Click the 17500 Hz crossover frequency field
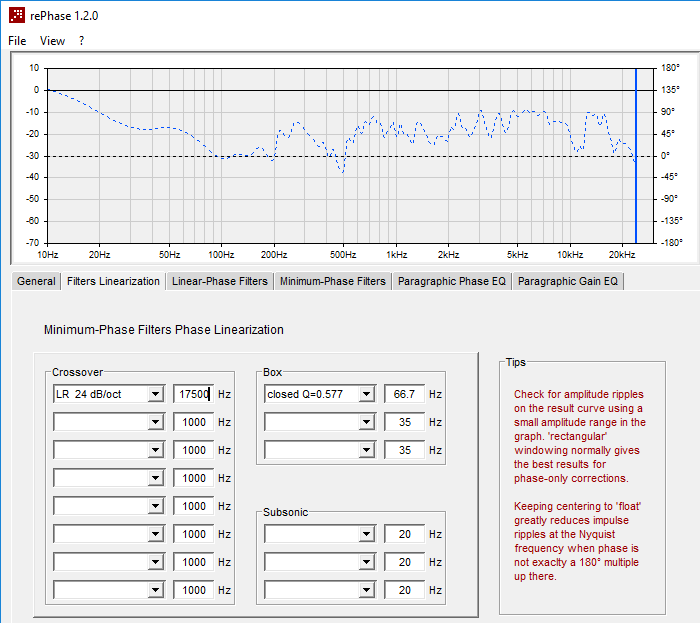This screenshot has height=623, width=700. point(194,394)
